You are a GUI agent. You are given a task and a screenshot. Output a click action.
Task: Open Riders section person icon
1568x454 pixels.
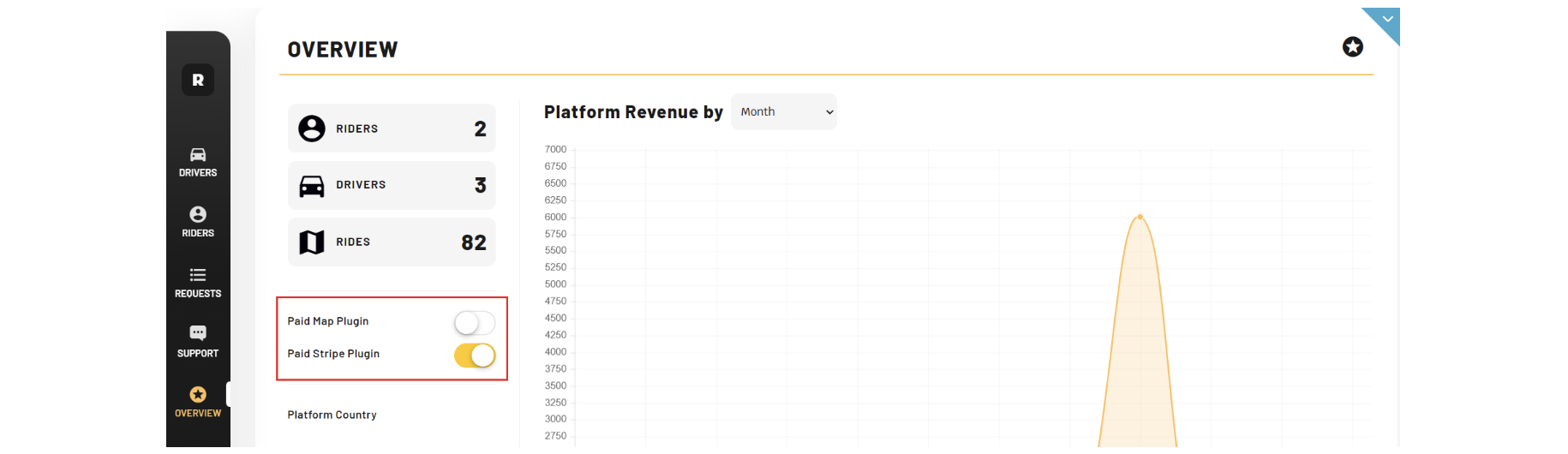click(198, 214)
